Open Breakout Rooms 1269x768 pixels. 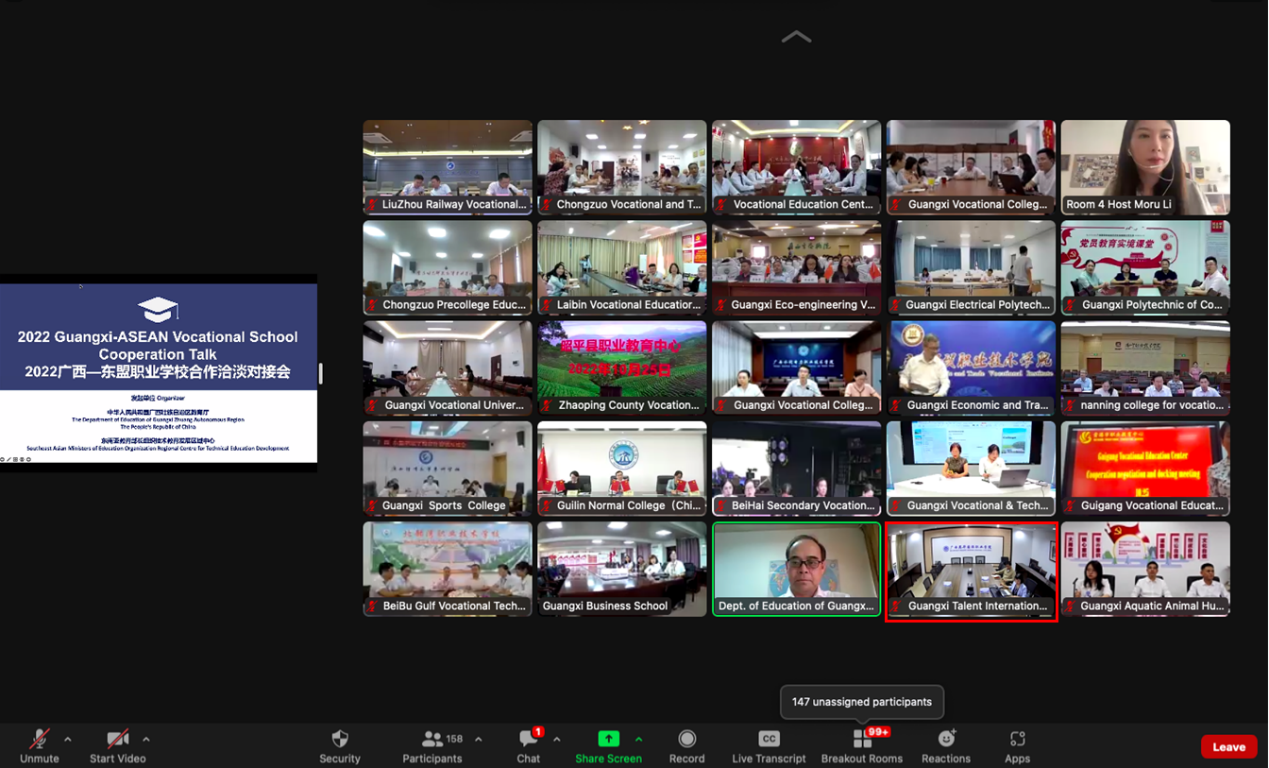point(862,745)
